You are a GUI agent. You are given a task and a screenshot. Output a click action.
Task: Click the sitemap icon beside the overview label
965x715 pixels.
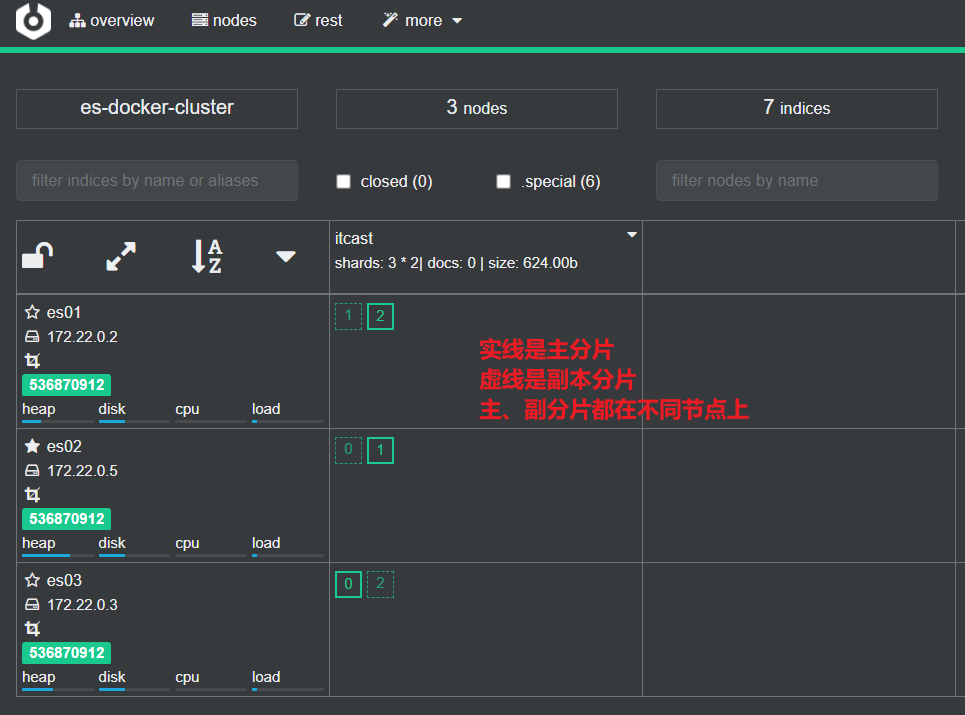[78, 20]
